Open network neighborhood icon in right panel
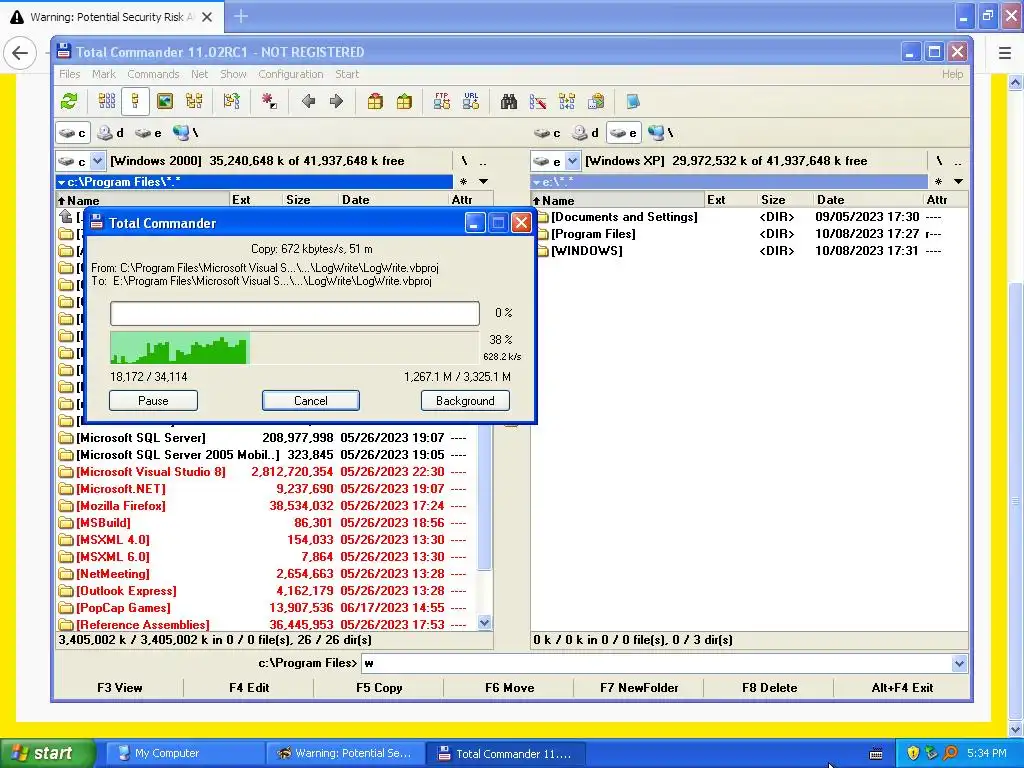The image size is (1024, 768). point(660,133)
